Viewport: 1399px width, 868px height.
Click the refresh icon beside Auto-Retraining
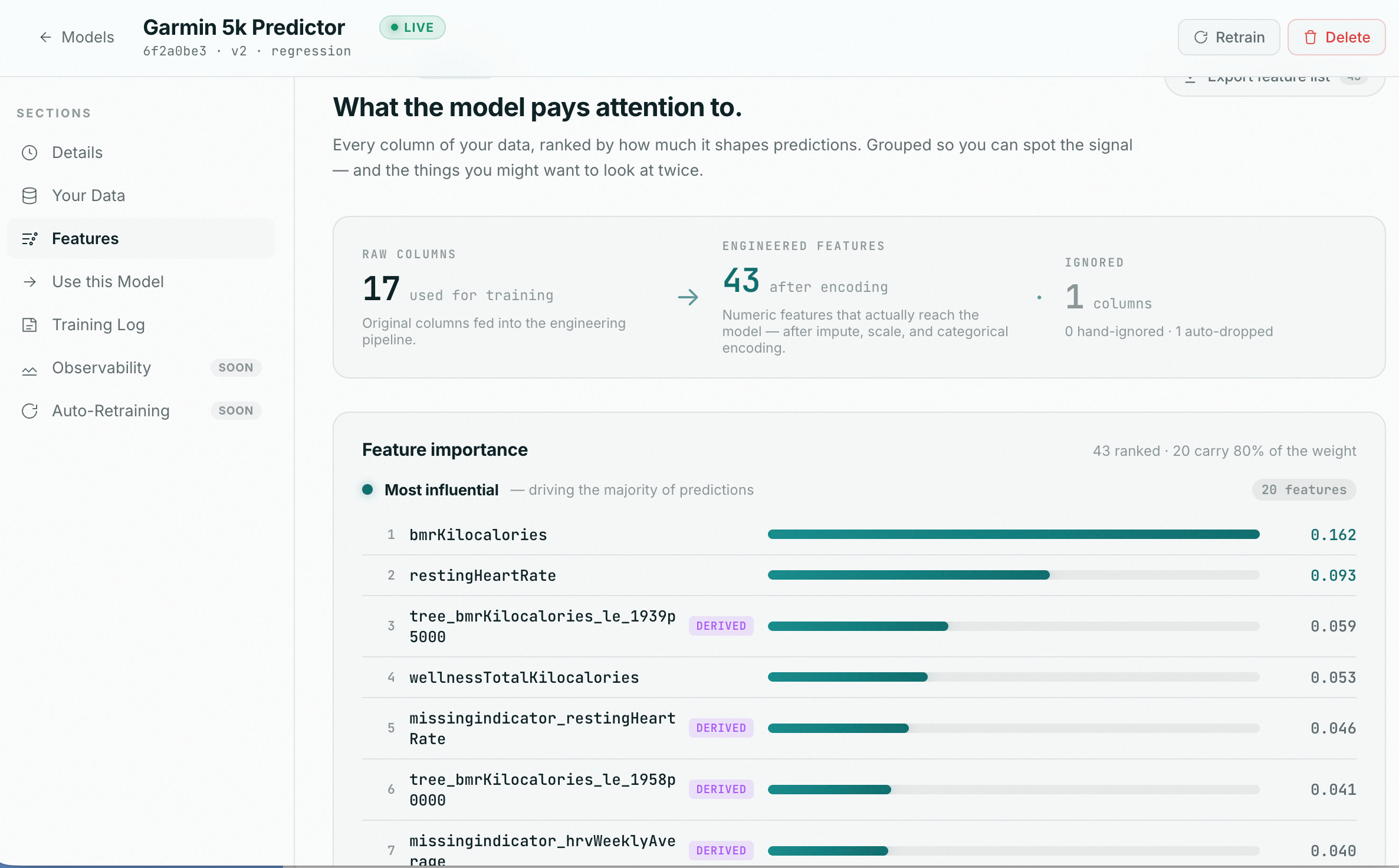click(29, 411)
